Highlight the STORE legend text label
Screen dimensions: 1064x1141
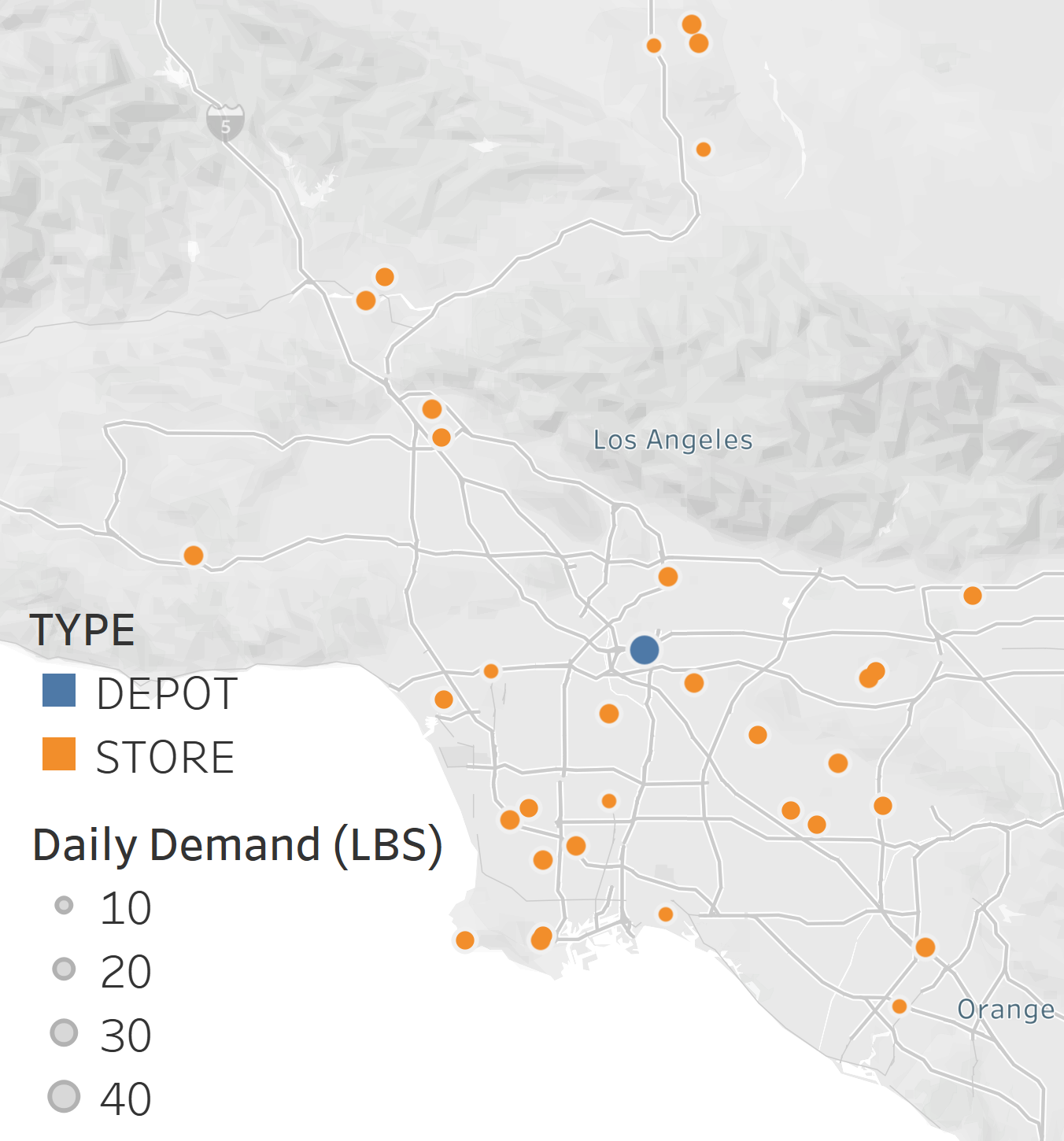click(164, 757)
